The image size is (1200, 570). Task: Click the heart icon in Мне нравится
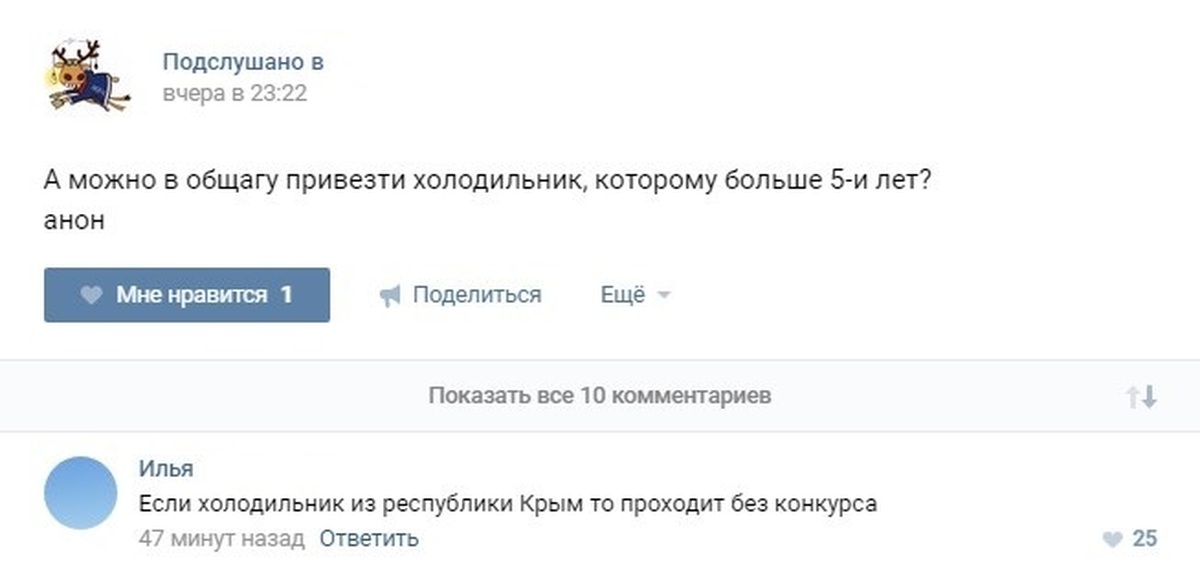(91, 296)
